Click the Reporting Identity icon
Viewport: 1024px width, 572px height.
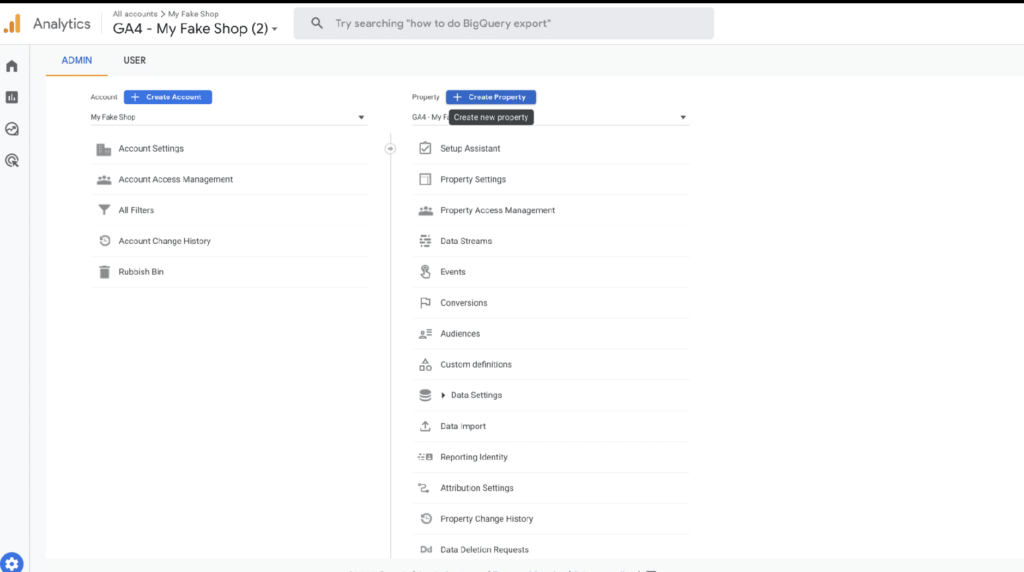(x=425, y=457)
